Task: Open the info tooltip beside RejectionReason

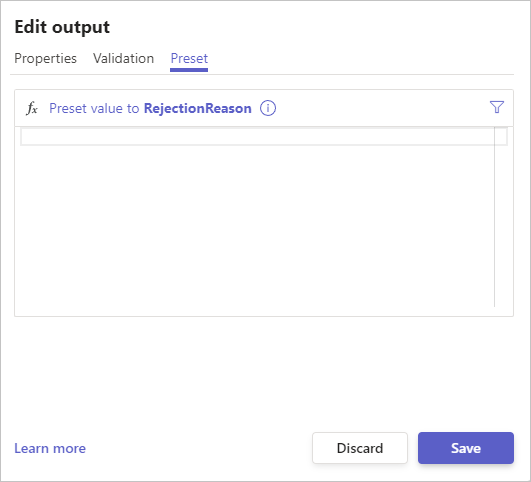Action: pos(268,108)
